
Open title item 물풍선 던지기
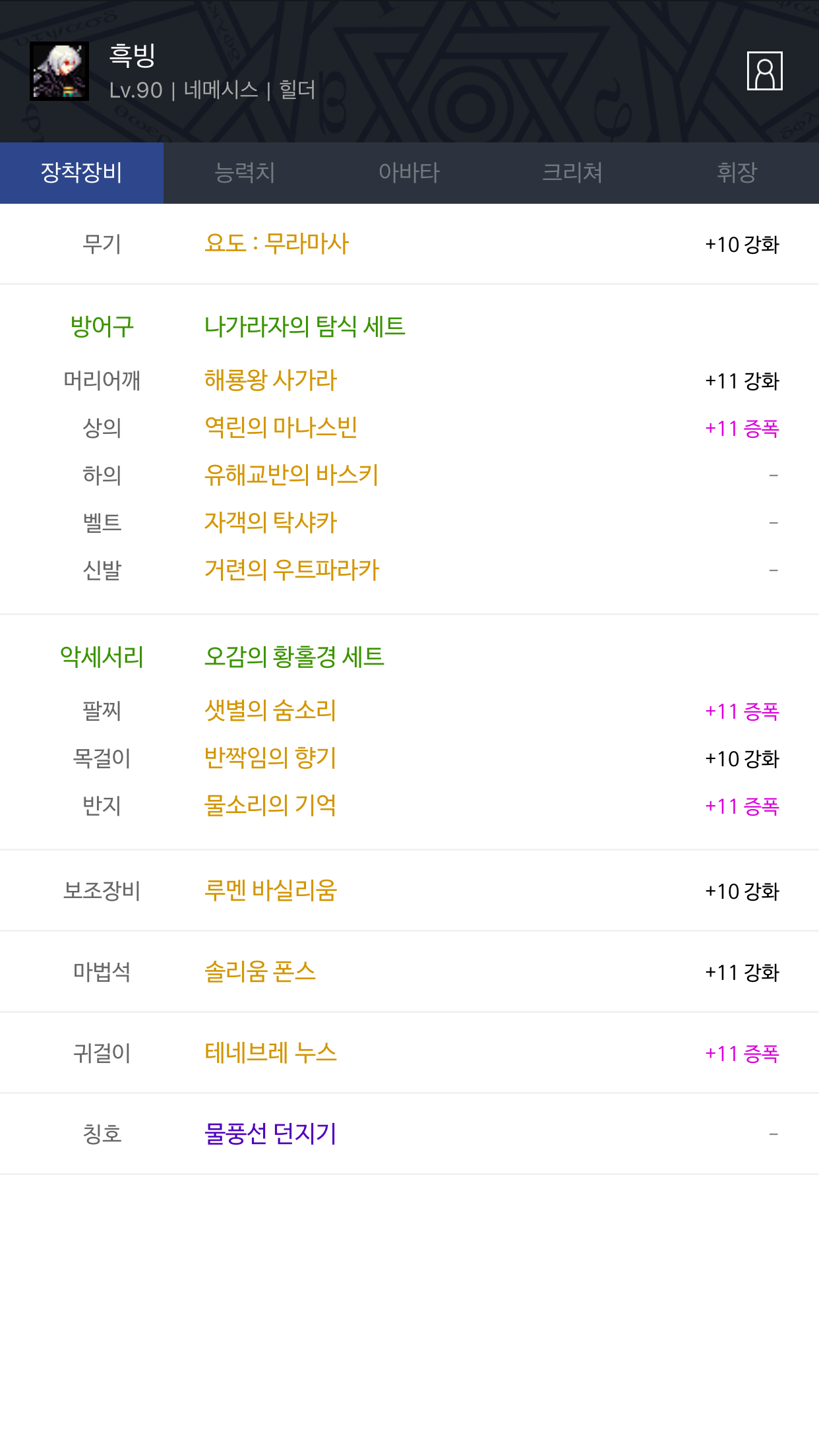[x=270, y=1134]
